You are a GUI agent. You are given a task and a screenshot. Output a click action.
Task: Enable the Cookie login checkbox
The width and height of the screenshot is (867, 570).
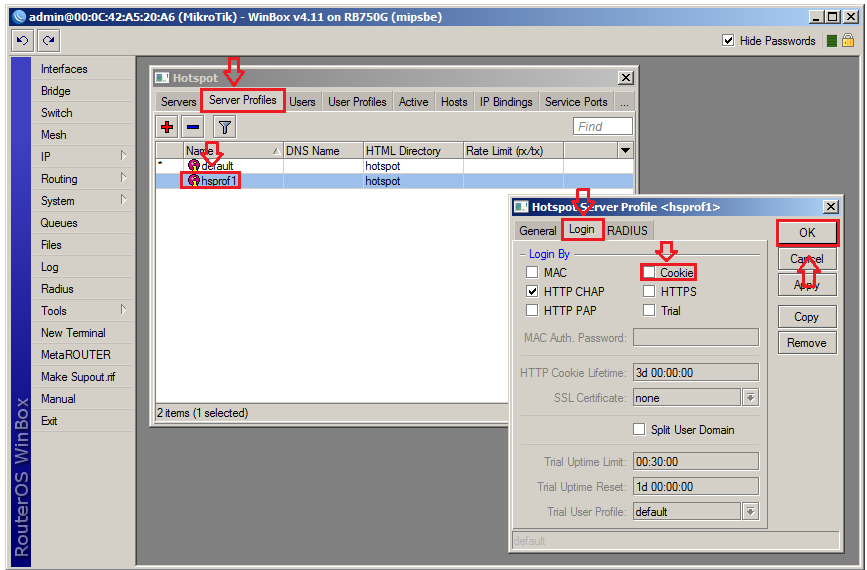click(650, 272)
